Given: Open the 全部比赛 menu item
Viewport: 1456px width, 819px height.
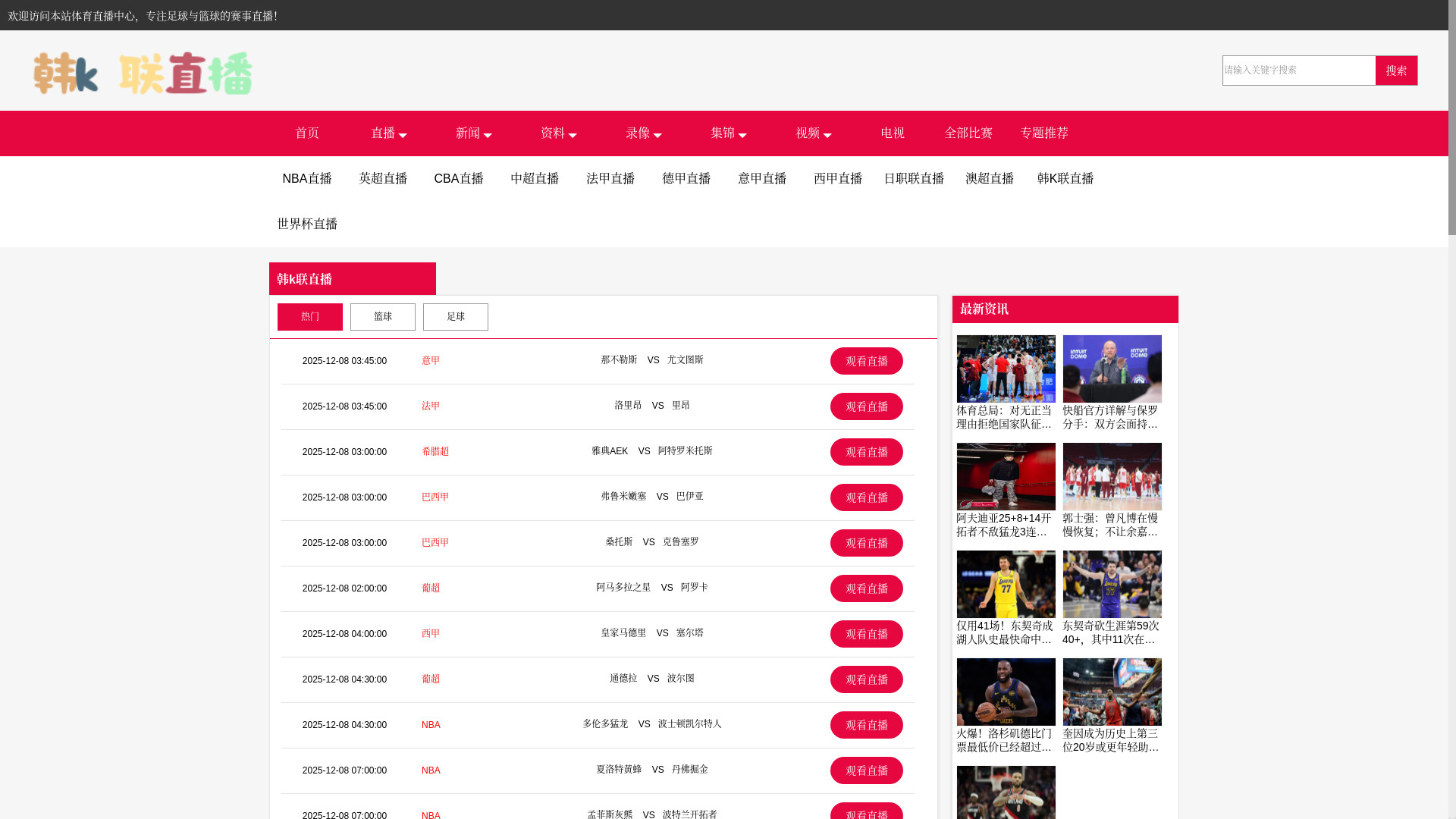Looking at the screenshot, I should click(x=968, y=133).
